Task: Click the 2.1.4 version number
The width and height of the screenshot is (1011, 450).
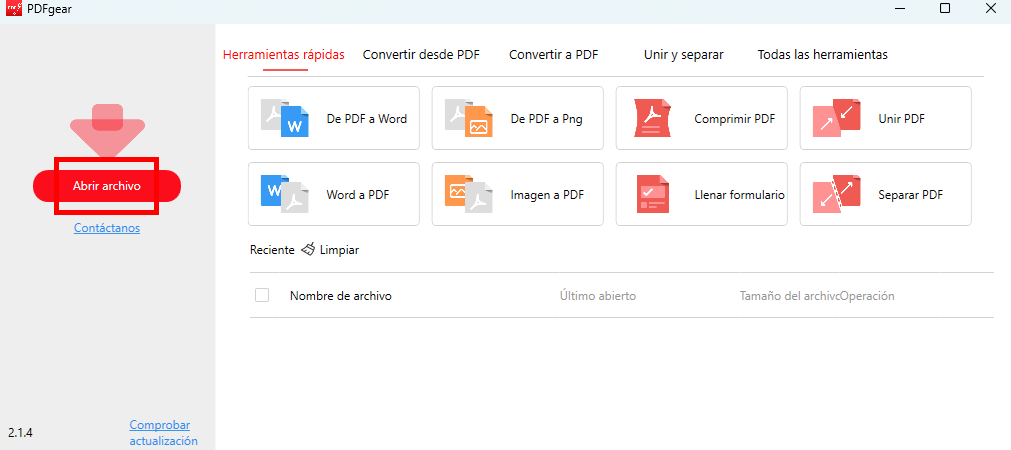Action: [x=21, y=433]
